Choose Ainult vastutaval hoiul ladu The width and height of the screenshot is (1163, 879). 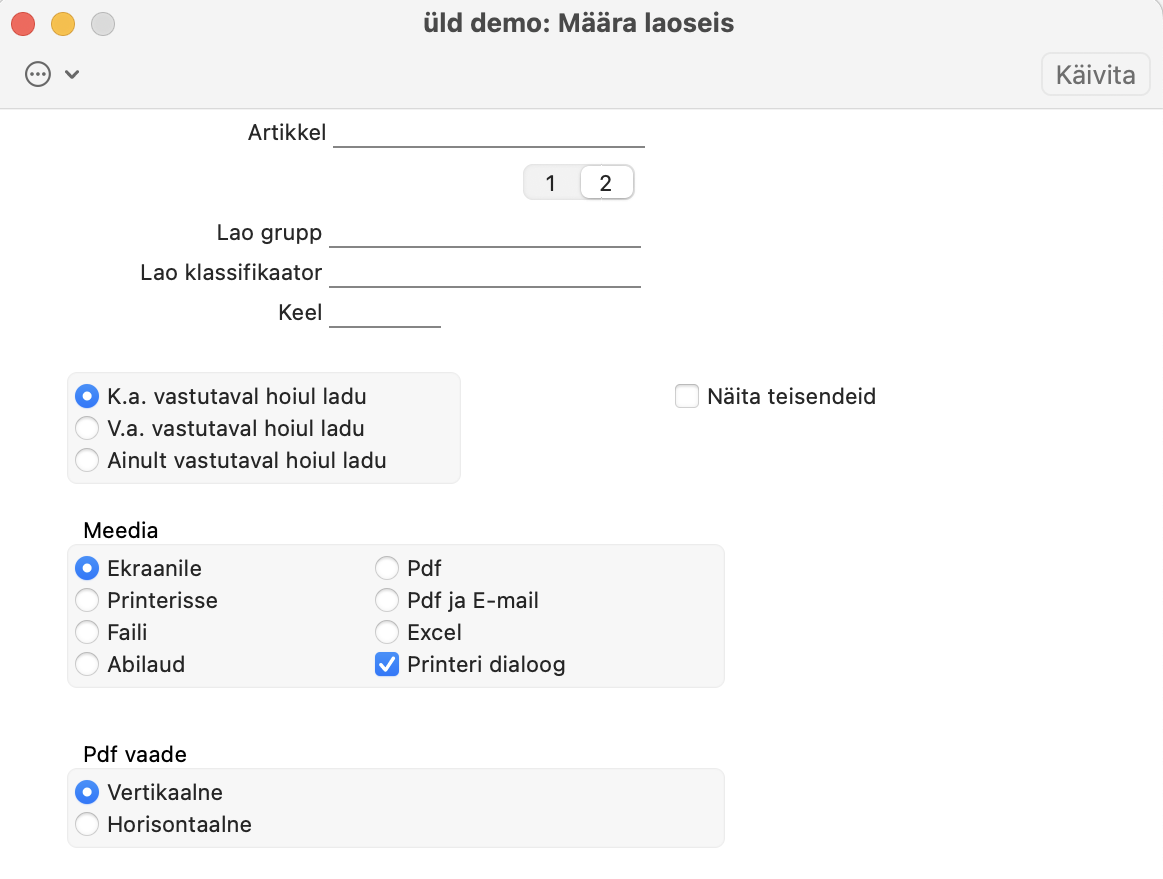(88, 461)
